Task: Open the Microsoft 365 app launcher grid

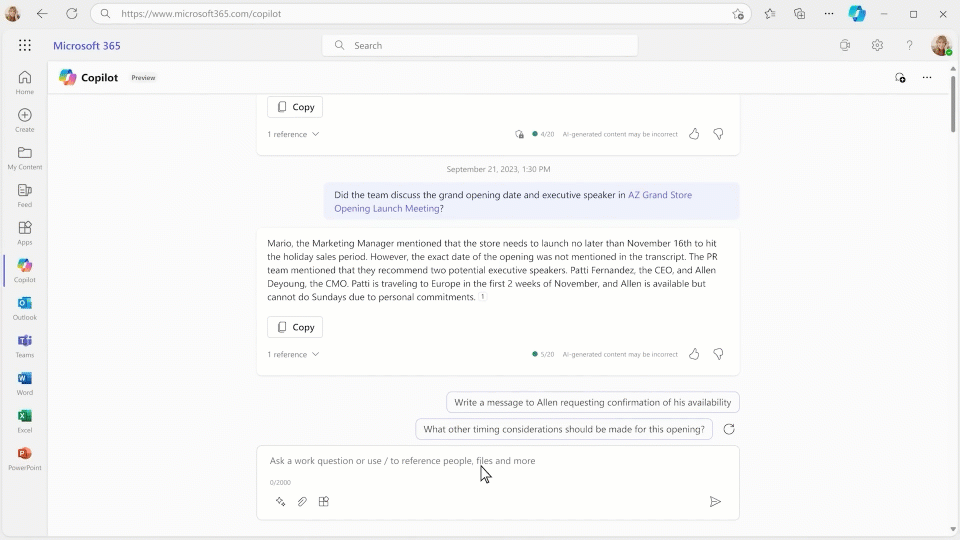Action: [x=24, y=45]
